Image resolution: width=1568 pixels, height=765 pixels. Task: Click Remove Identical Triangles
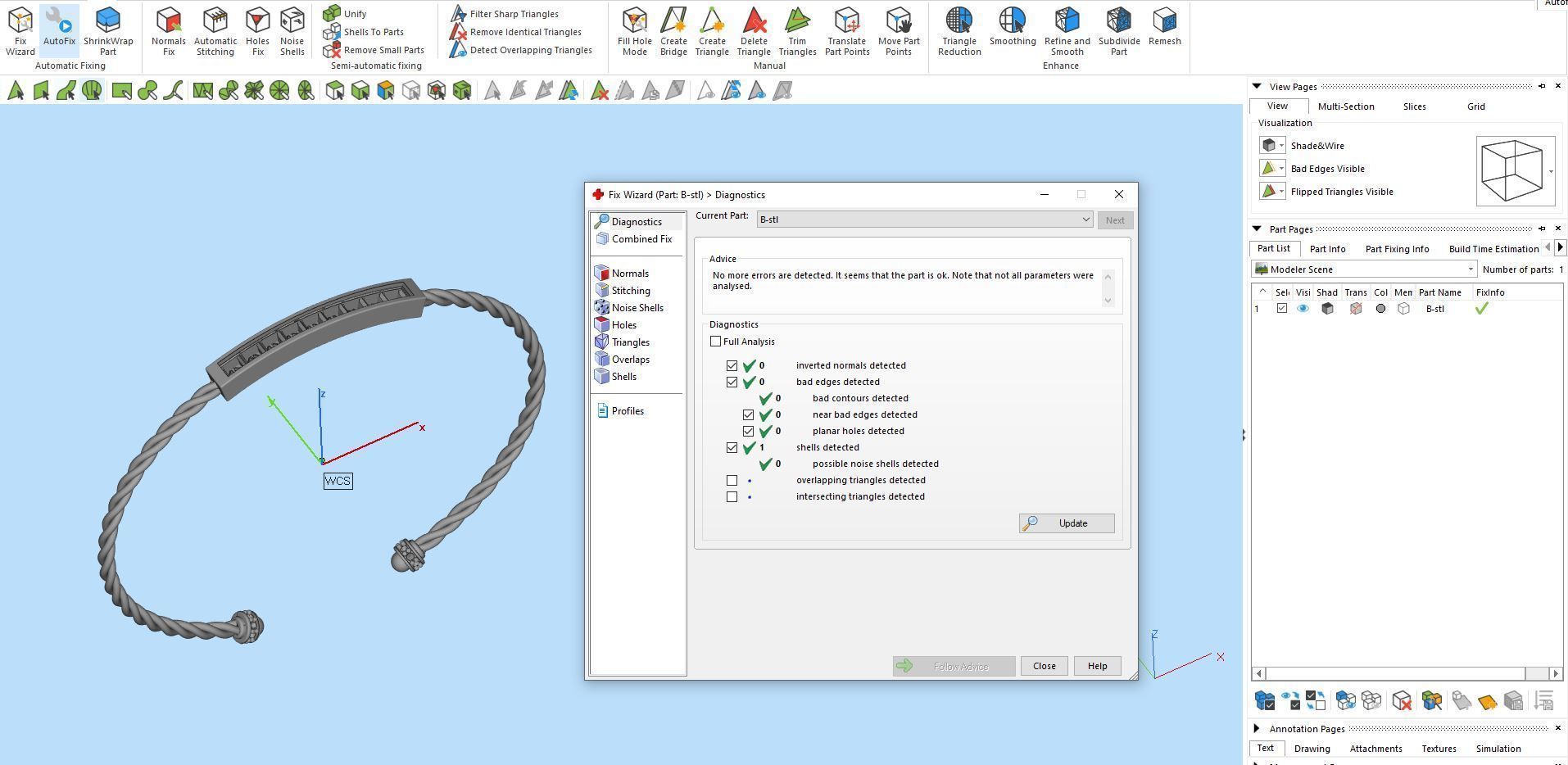516,32
